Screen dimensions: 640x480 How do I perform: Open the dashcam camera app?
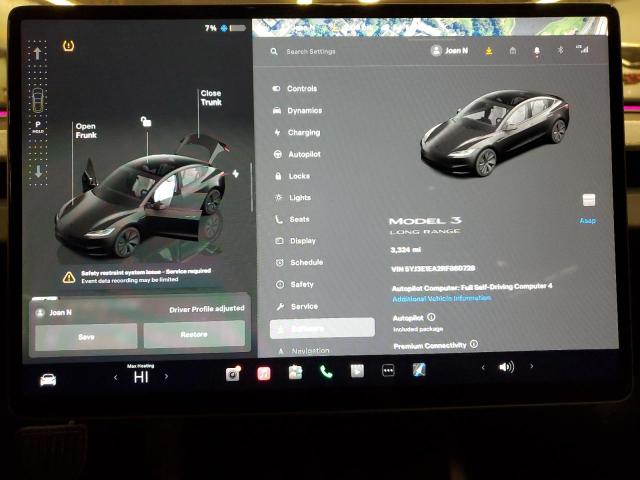pos(233,373)
